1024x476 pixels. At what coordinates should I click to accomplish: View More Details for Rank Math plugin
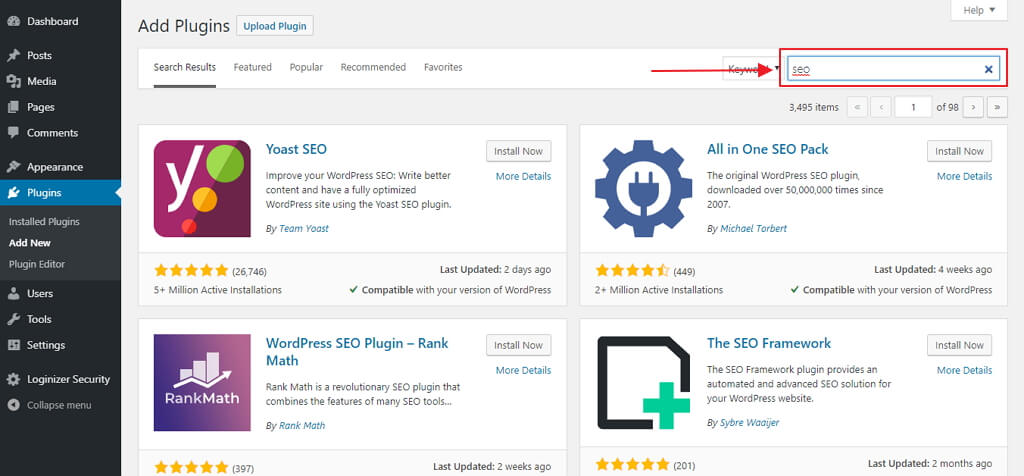tap(523, 370)
